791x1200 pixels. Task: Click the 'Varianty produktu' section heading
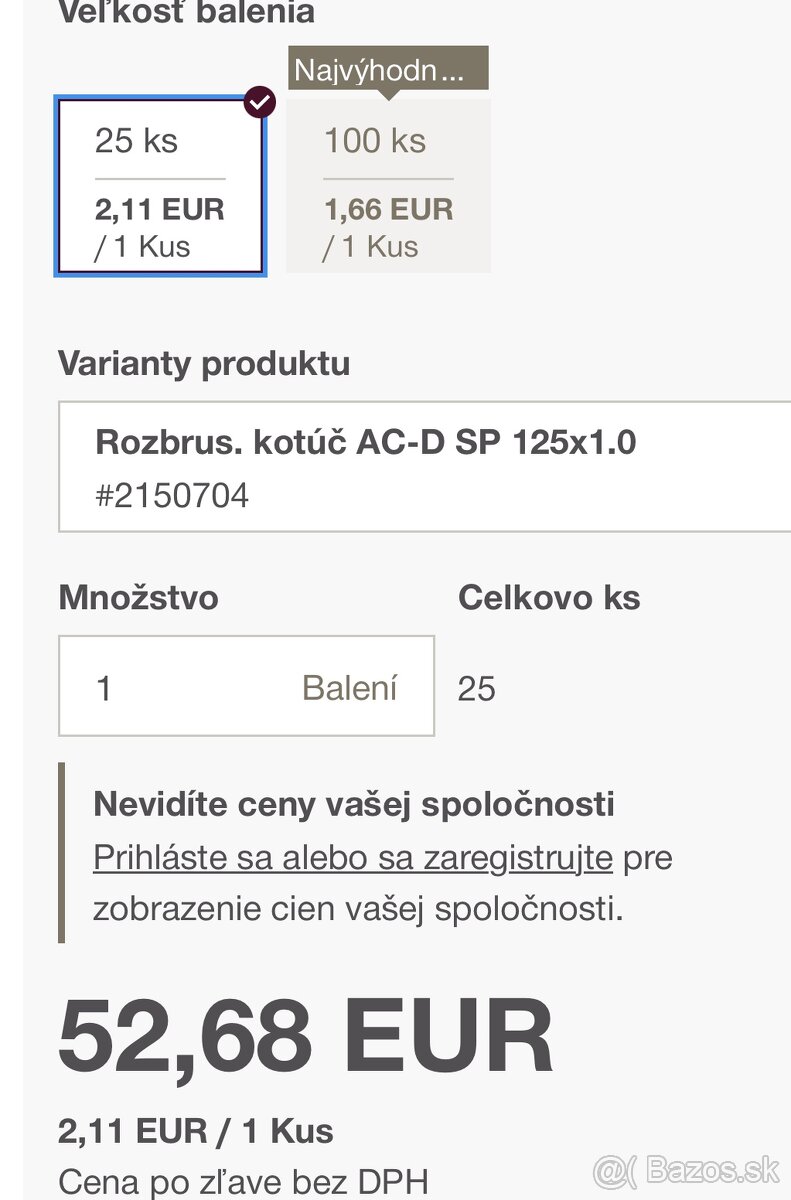pos(205,365)
